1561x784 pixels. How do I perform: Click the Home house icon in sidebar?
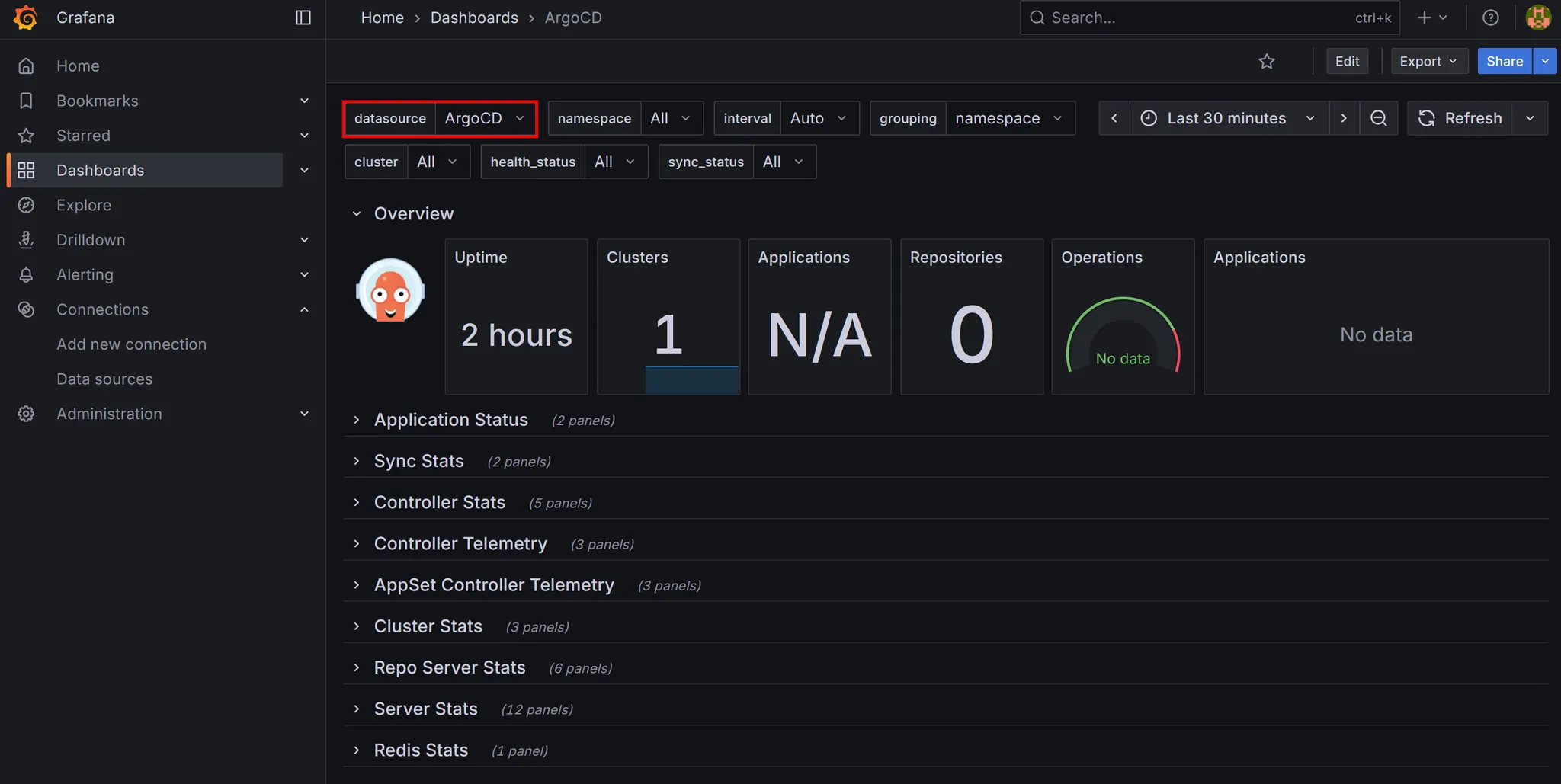point(26,66)
